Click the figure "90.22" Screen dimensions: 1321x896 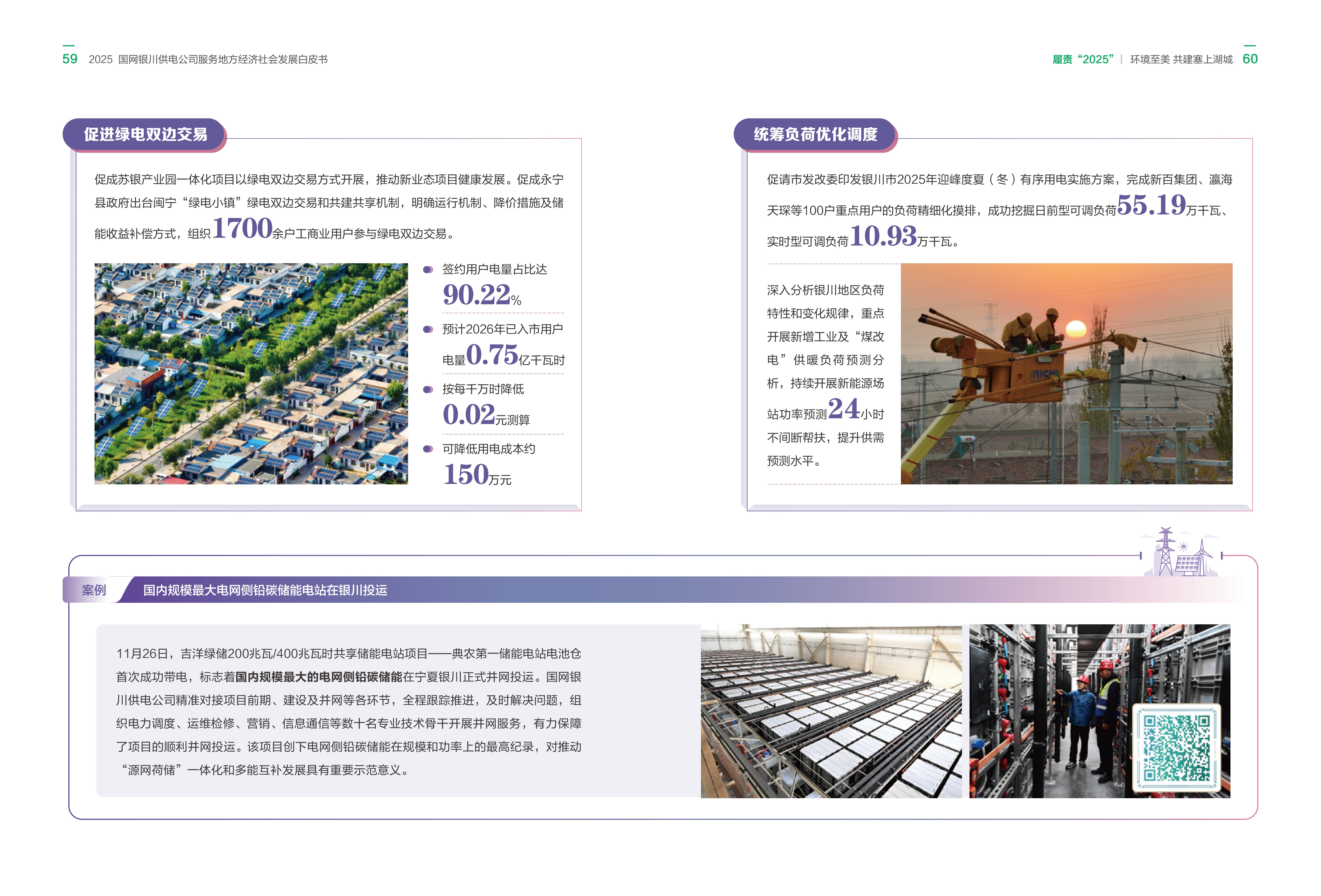pos(476,295)
